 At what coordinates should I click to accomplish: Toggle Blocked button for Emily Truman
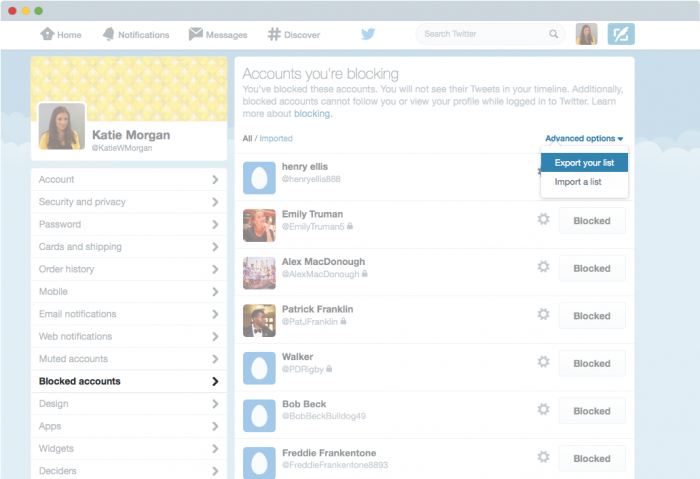591,221
